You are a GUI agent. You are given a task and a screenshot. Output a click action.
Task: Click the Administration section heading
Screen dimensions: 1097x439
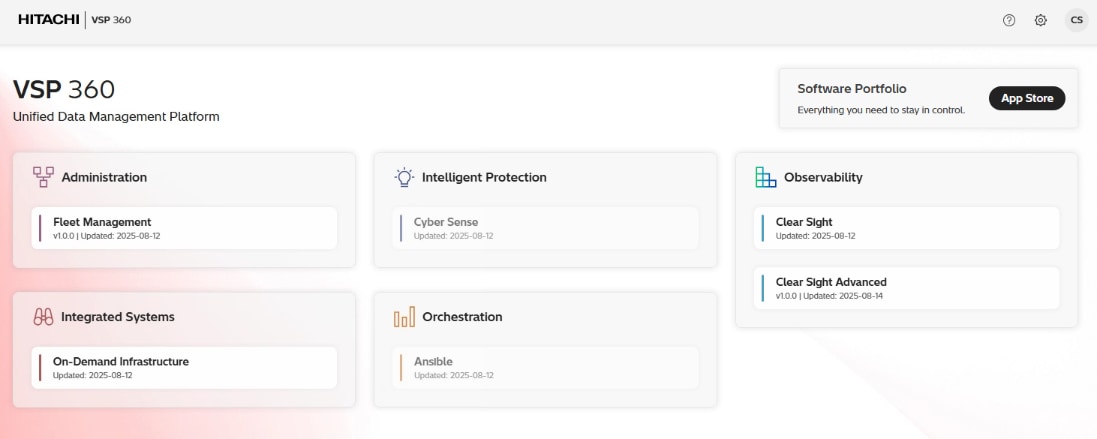(x=104, y=177)
